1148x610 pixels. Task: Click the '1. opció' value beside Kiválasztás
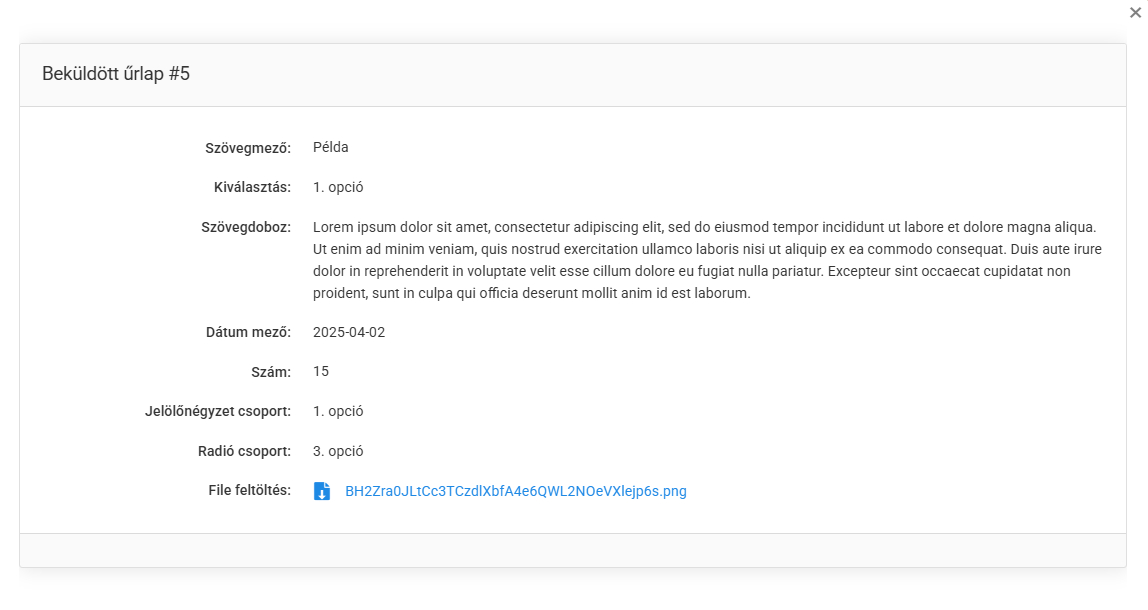tap(338, 187)
